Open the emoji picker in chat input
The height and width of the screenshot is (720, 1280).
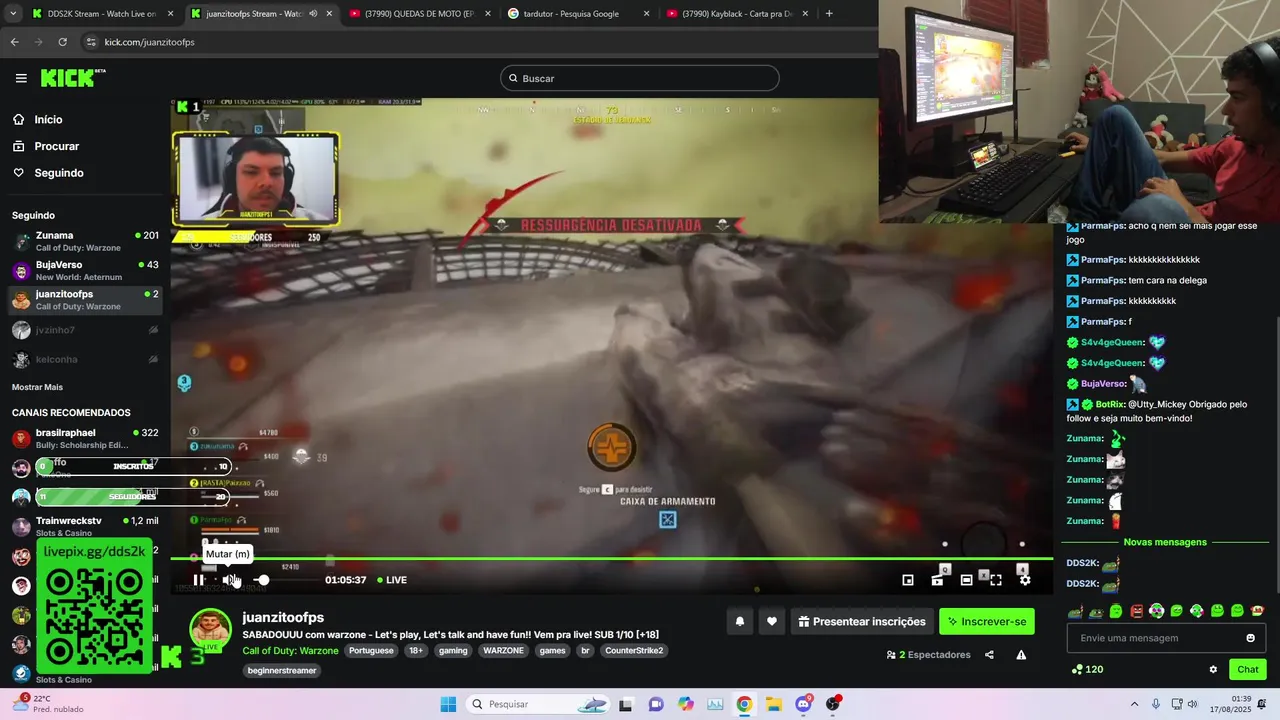pyautogui.click(x=1250, y=638)
